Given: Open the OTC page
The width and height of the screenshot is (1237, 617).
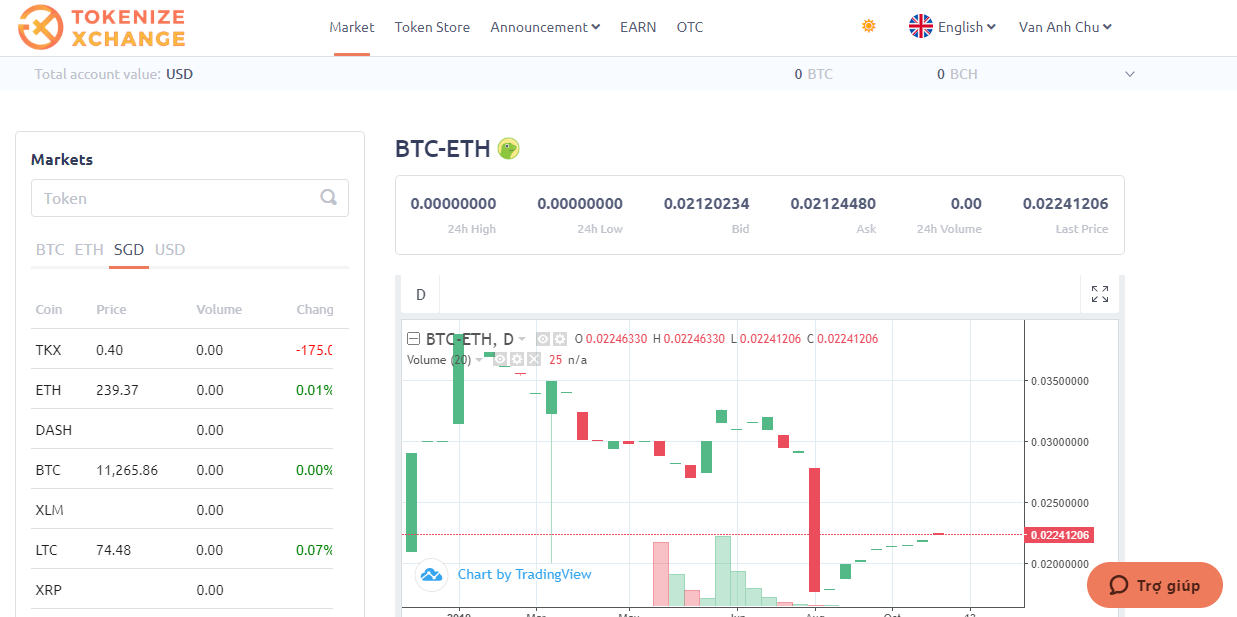Looking at the screenshot, I should pyautogui.click(x=690, y=27).
